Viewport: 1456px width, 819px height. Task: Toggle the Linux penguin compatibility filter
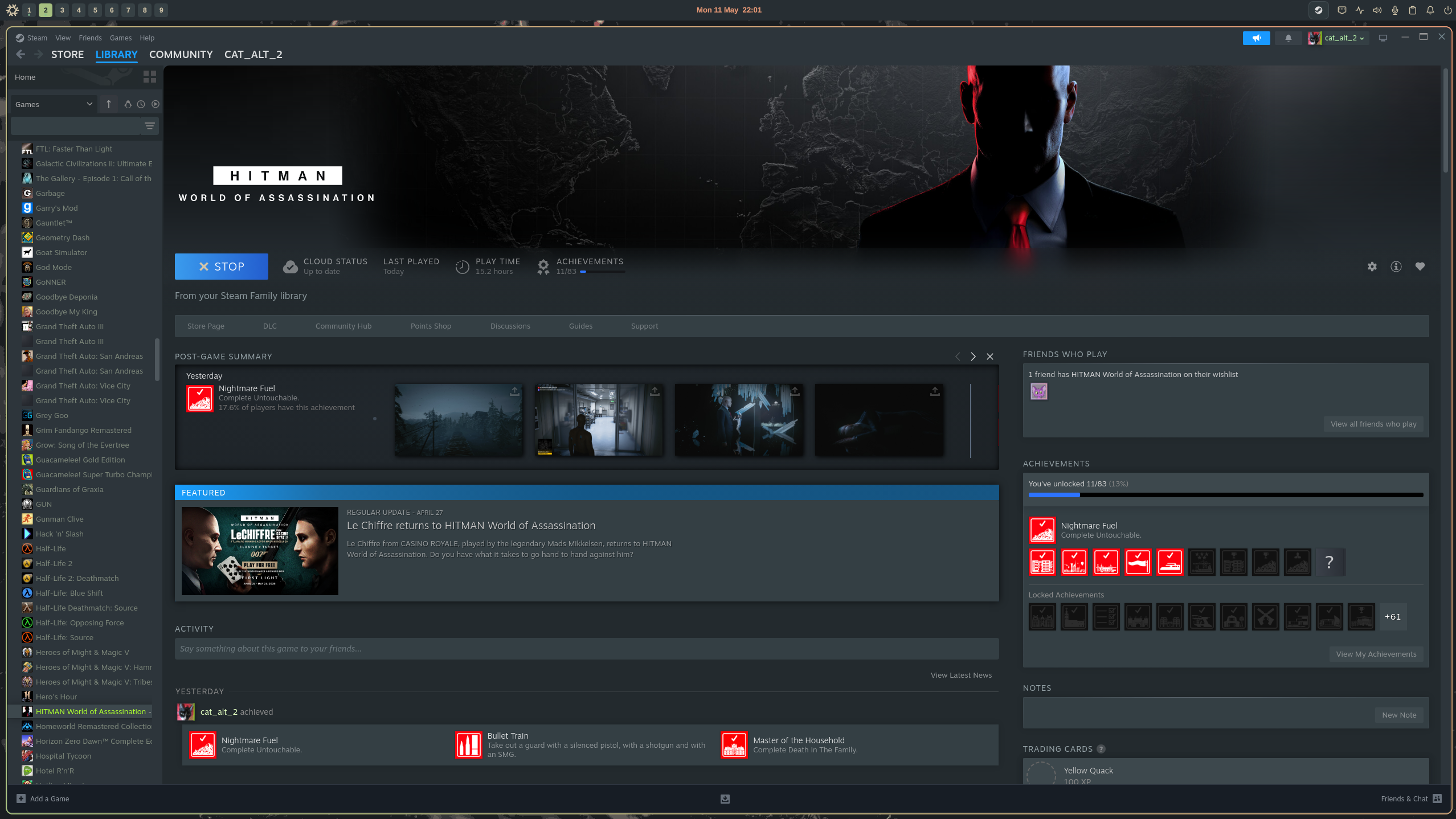point(128,104)
